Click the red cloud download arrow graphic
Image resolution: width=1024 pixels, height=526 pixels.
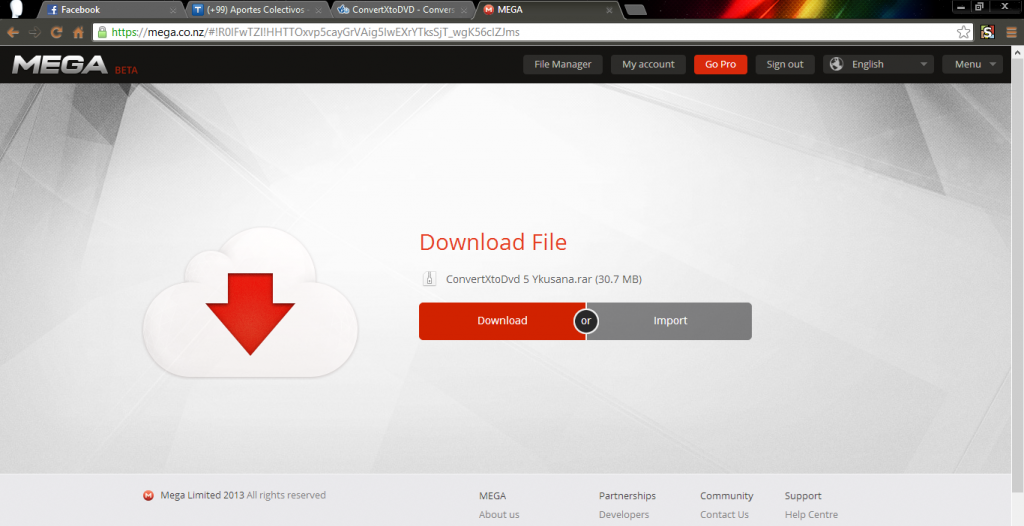click(250, 314)
